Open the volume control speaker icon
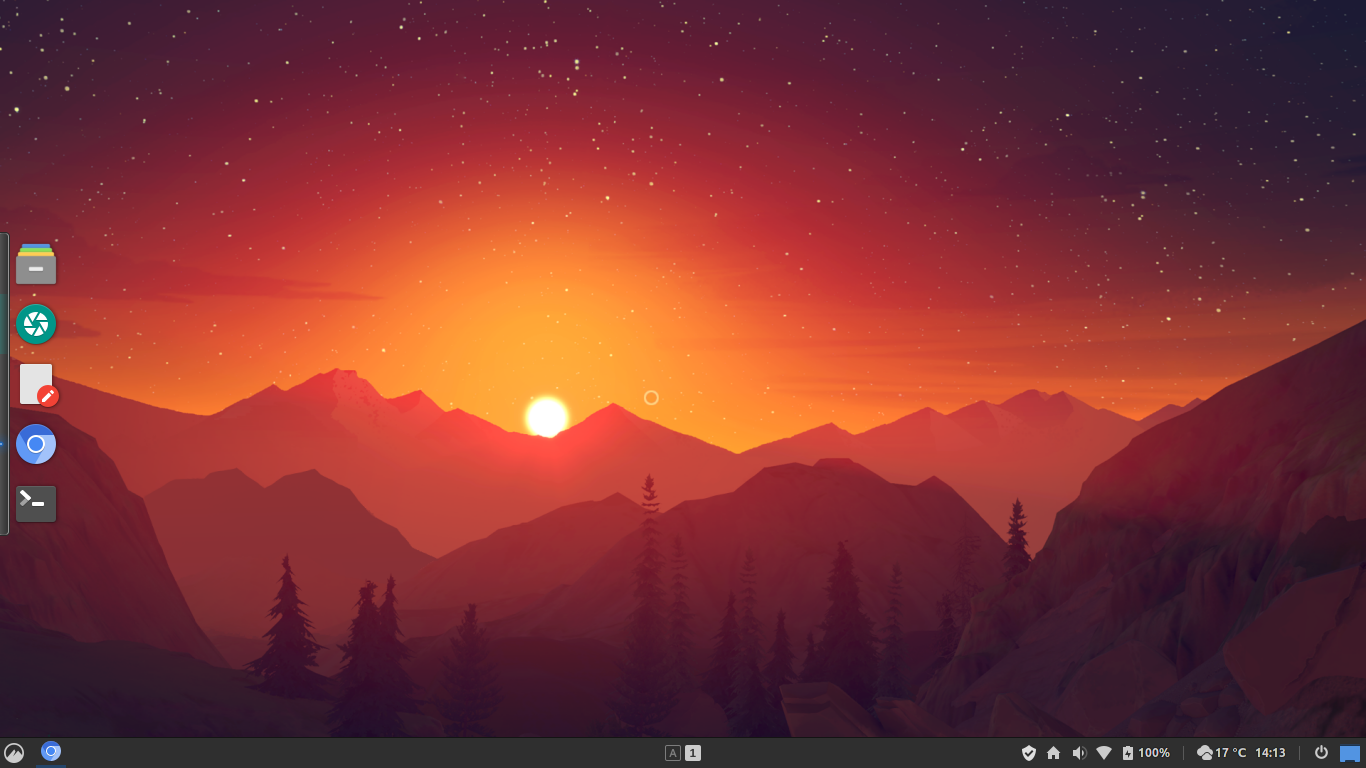The image size is (1366, 768). click(1079, 753)
